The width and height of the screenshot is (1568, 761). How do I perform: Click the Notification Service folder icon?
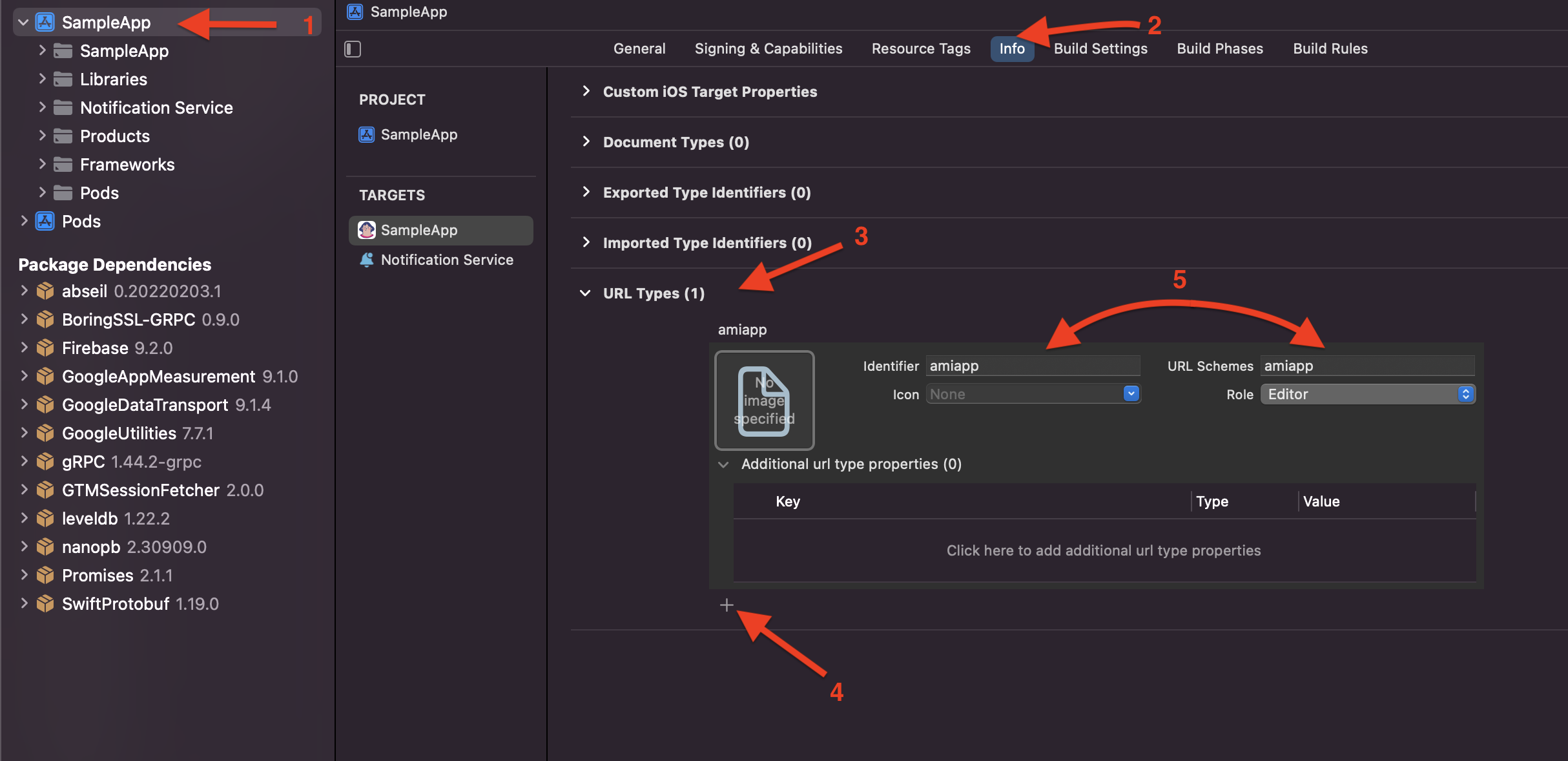(x=63, y=108)
